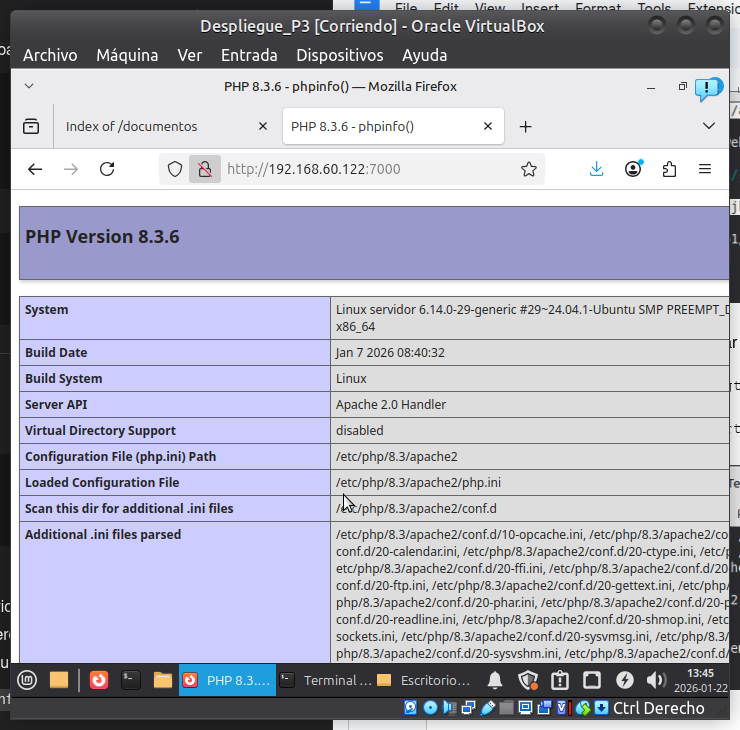The image size is (740, 730).
Task: Open a new tab with the plus button
Action: pos(525,126)
